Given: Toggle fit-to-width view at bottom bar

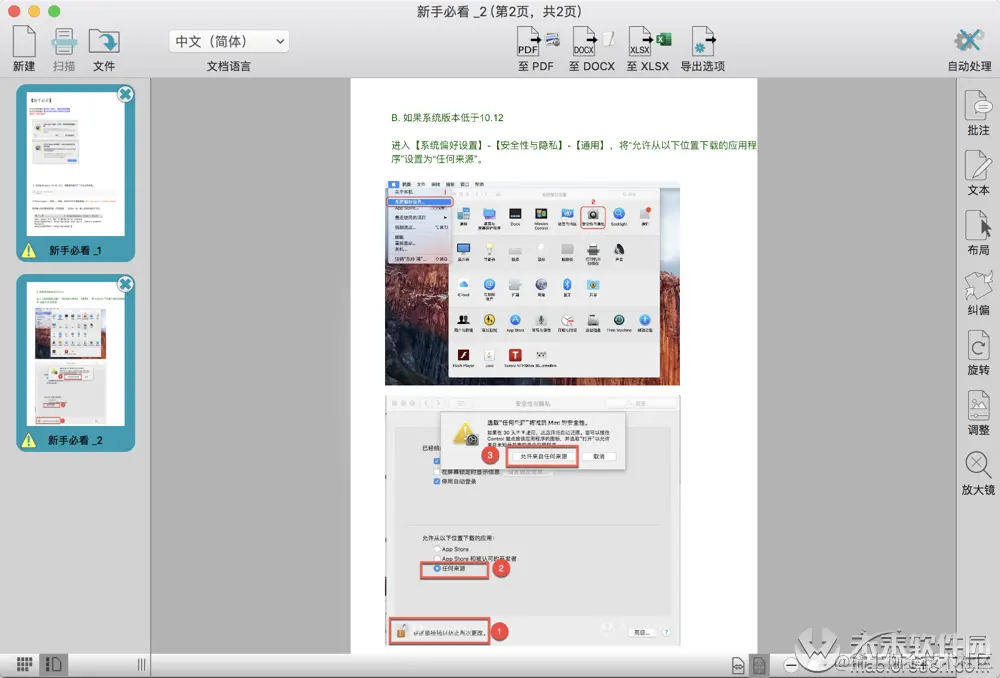Looking at the screenshot, I should click(x=738, y=665).
